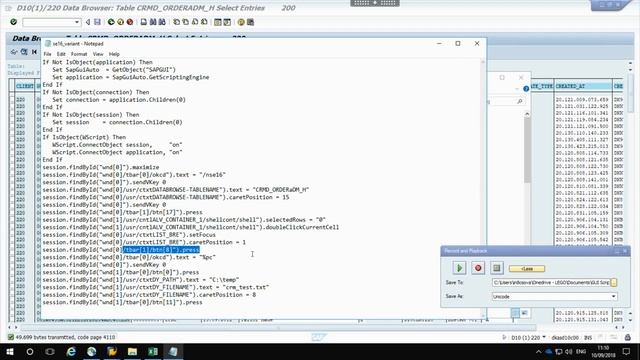This screenshot has height=360, width=640.
Task: Show hidden tray icons chevron
Action: tap(538, 351)
